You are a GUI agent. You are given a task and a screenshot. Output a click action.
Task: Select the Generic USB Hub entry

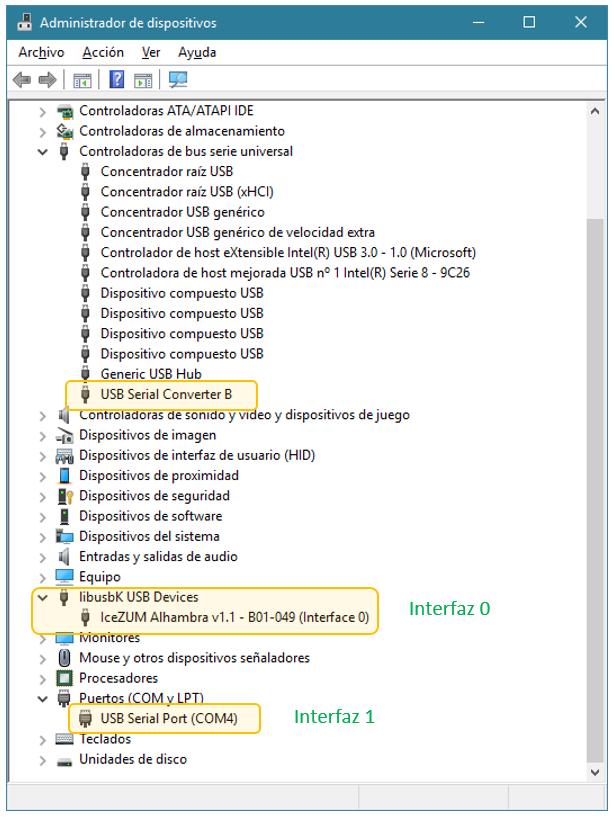151,374
